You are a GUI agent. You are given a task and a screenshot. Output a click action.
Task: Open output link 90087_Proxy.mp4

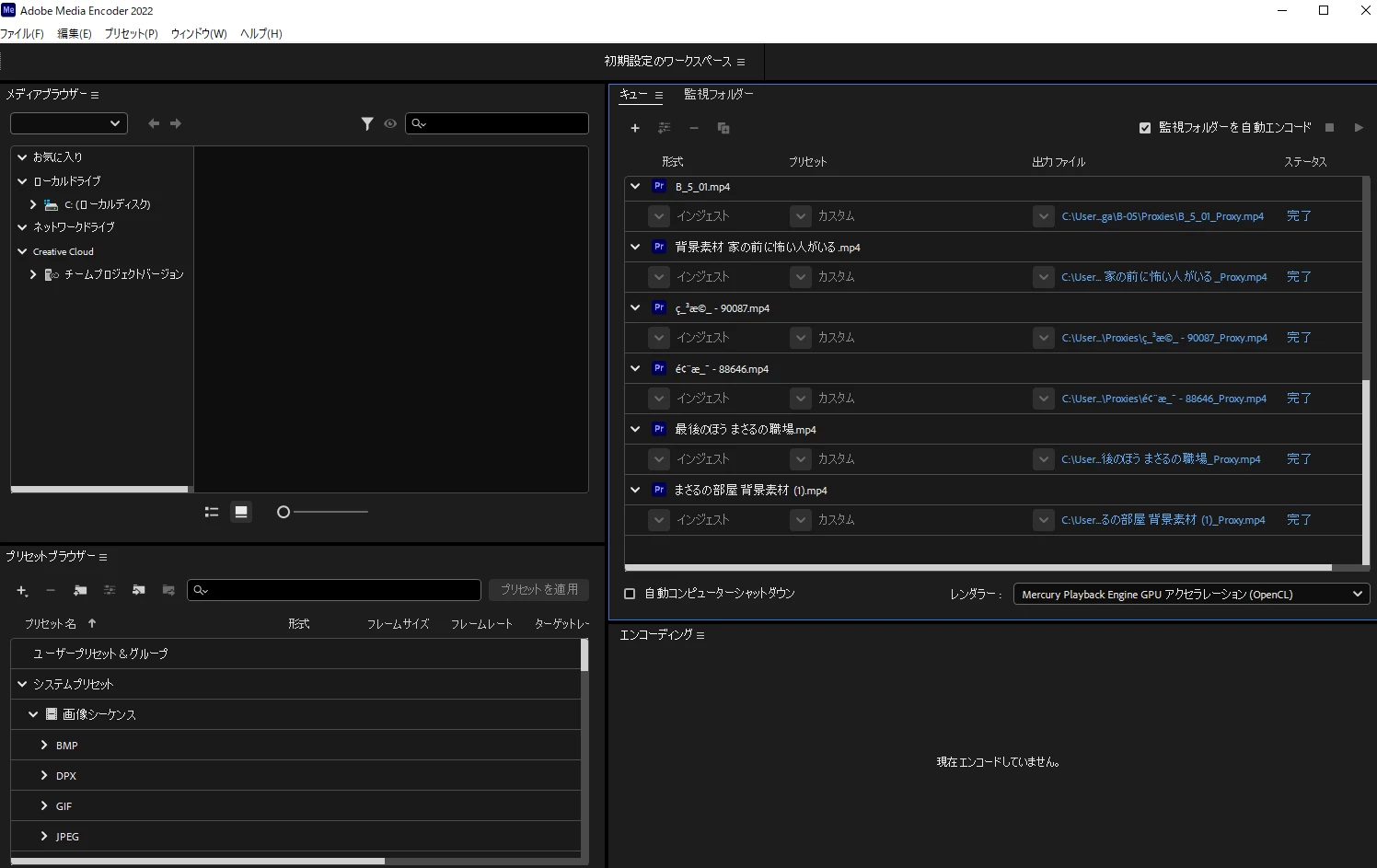pyautogui.click(x=1164, y=338)
